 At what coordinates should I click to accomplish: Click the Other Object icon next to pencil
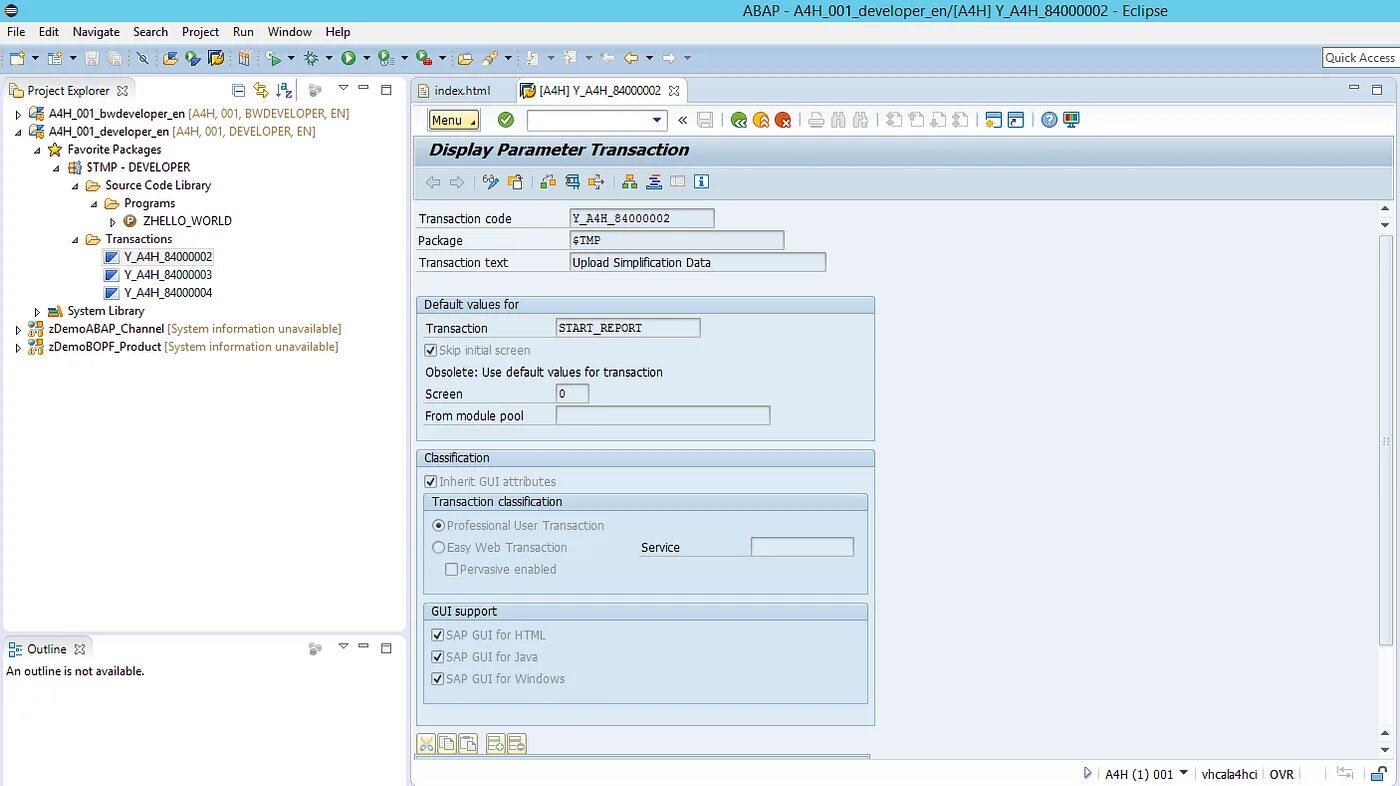point(515,182)
